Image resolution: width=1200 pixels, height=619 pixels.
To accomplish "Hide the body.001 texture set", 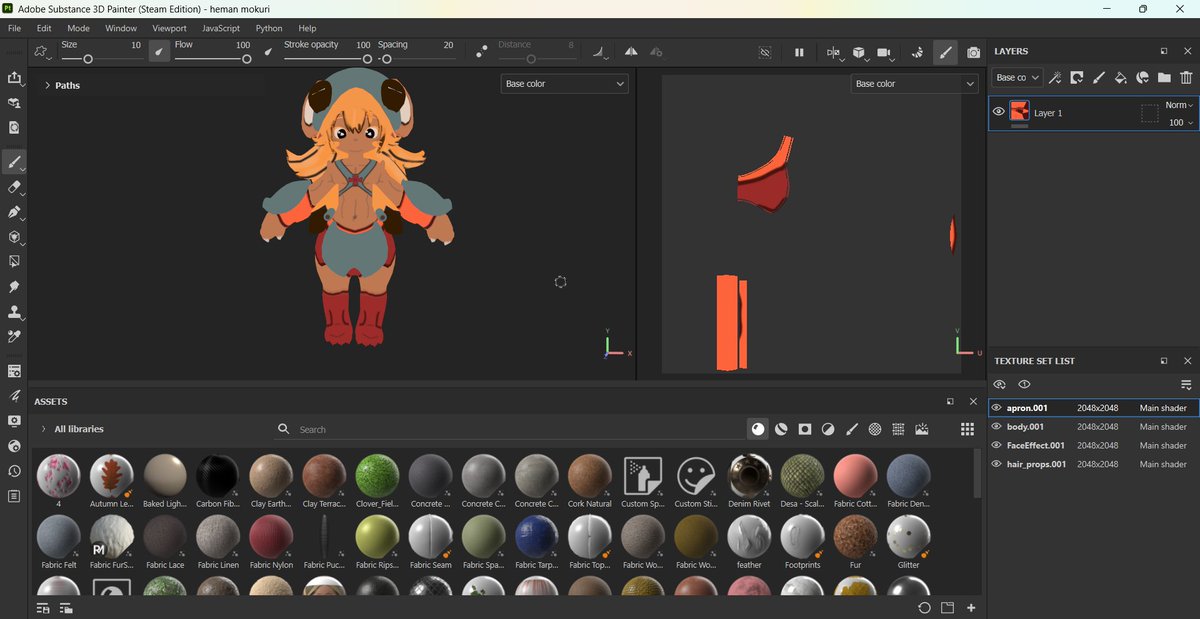I will click(996, 427).
